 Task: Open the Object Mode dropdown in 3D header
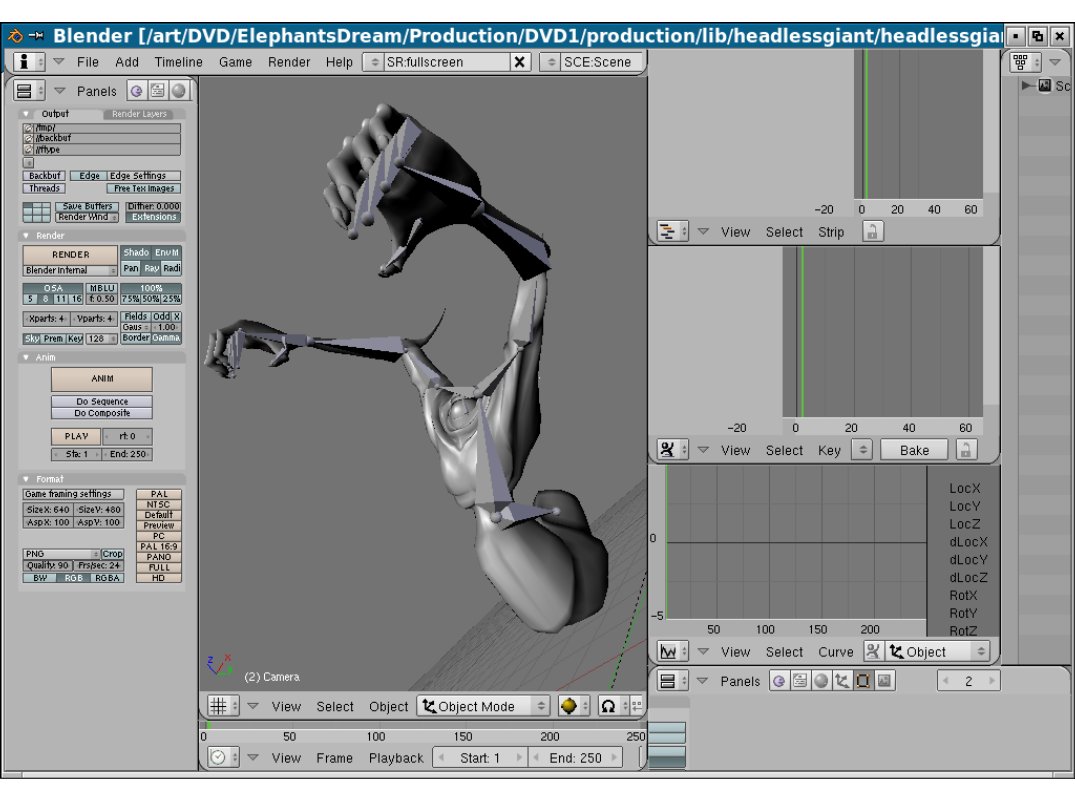pyautogui.click(x=483, y=706)
